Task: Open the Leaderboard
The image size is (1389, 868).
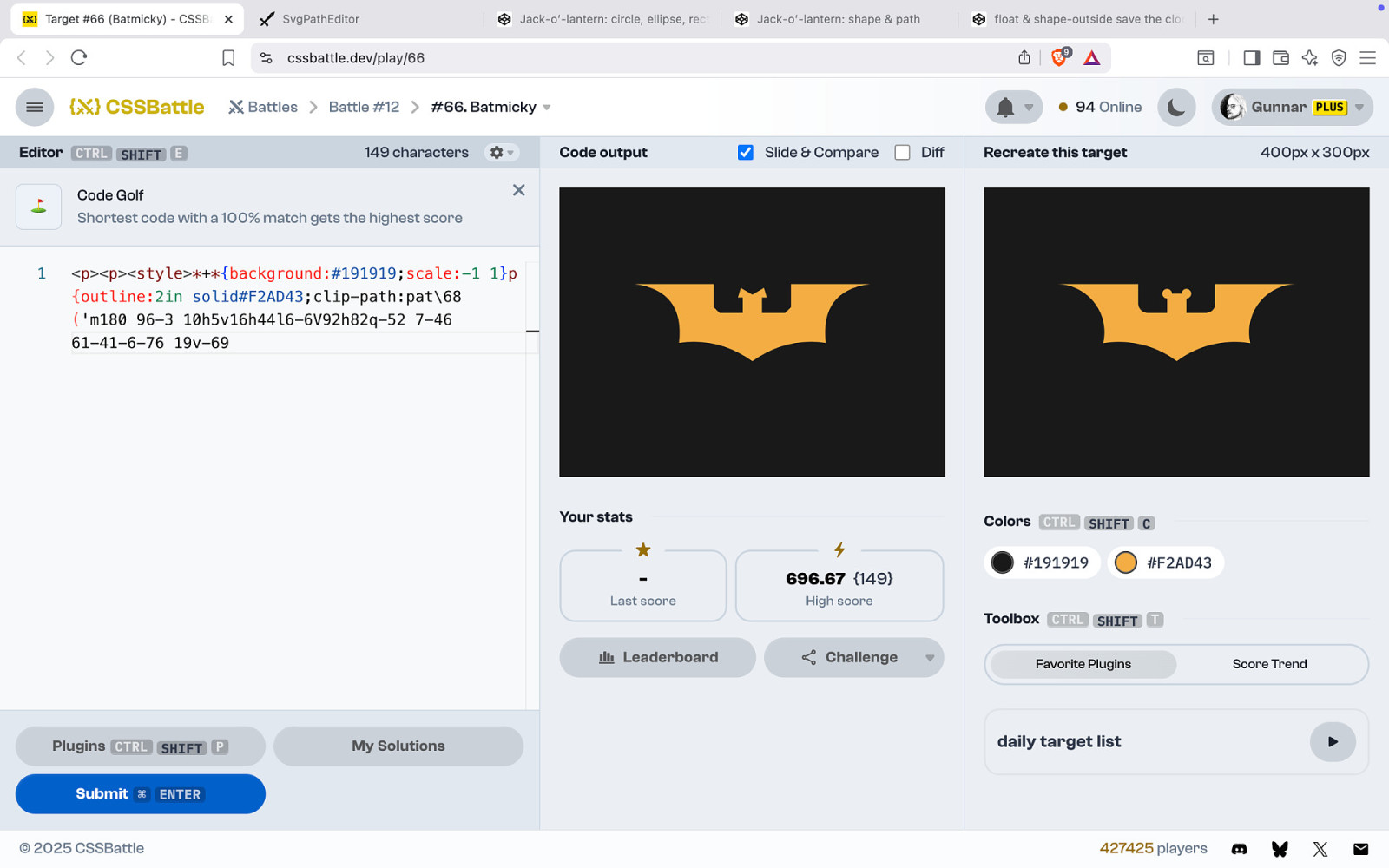Action: [x=658, y=658]
